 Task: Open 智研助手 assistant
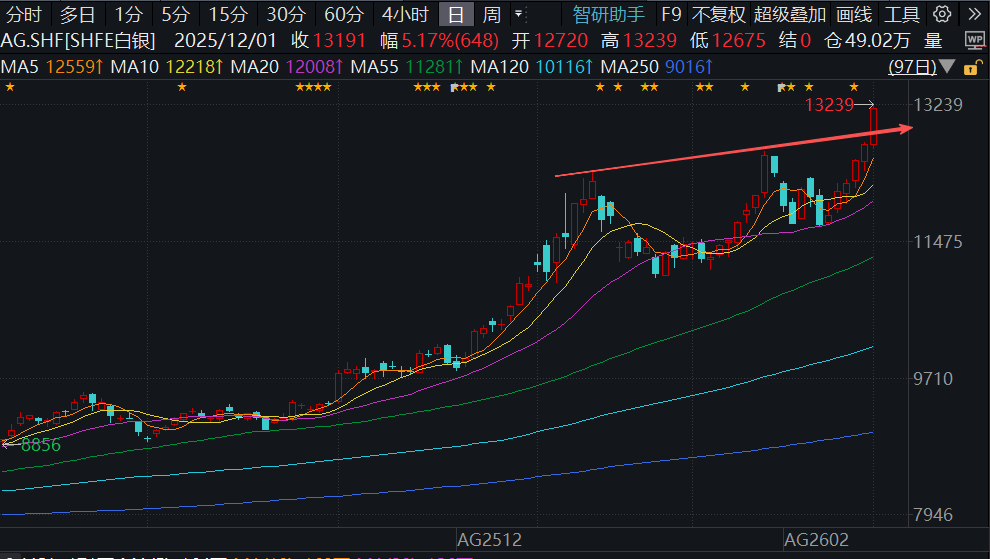coord(609,14)
